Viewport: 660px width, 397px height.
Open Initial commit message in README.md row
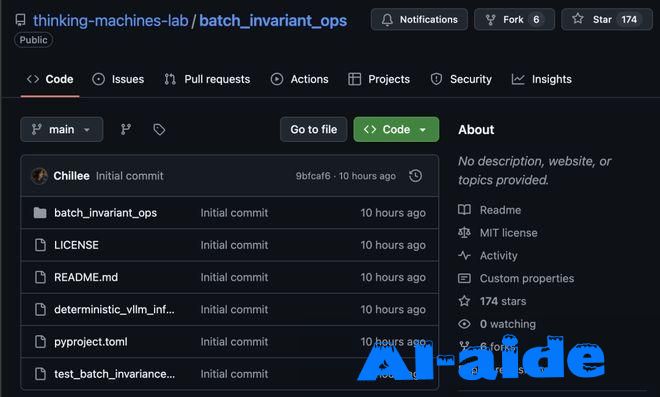pos(234,277)
